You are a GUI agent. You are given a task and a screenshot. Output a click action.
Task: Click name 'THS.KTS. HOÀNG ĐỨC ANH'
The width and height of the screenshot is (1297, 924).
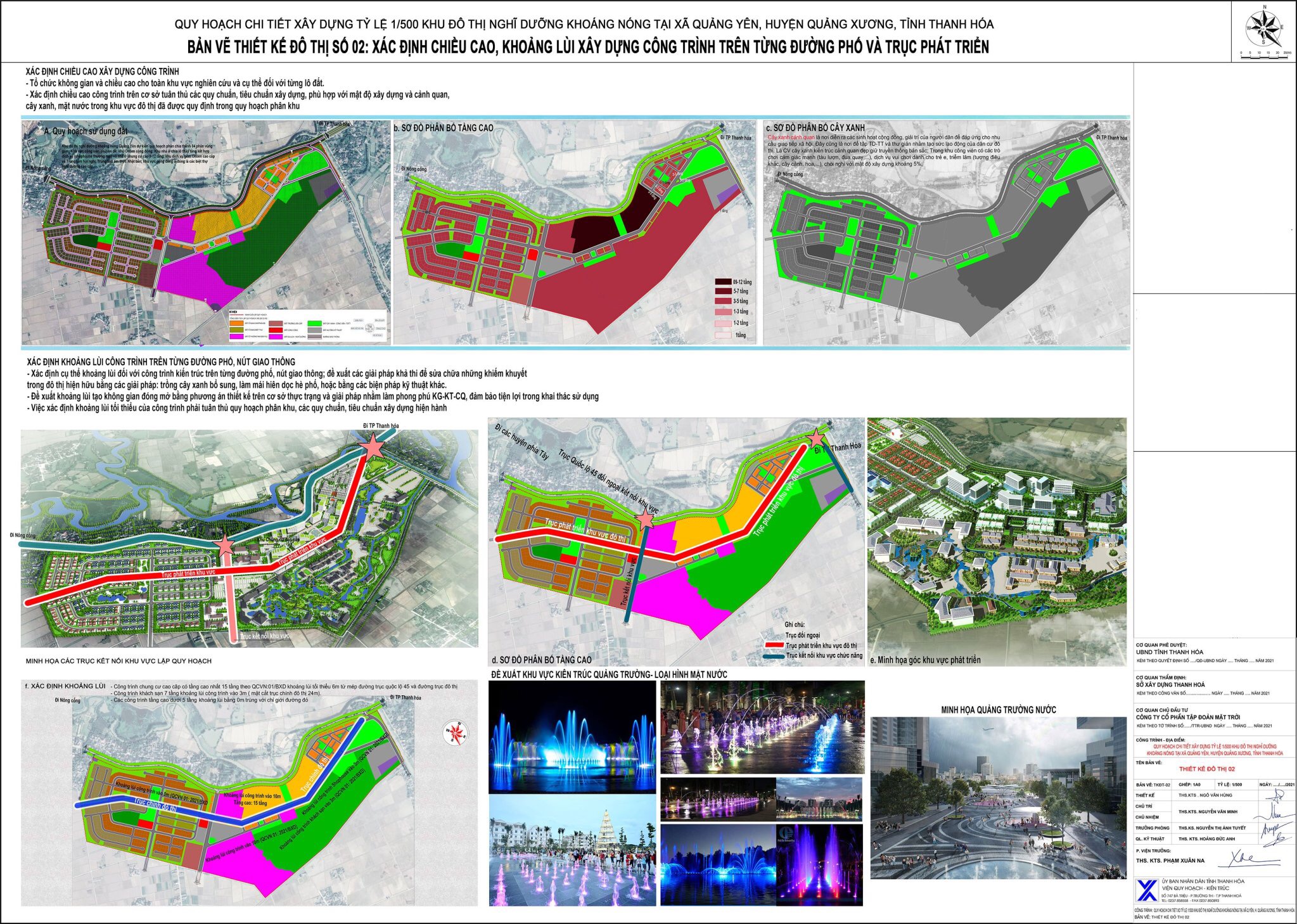click(1206, 838)
